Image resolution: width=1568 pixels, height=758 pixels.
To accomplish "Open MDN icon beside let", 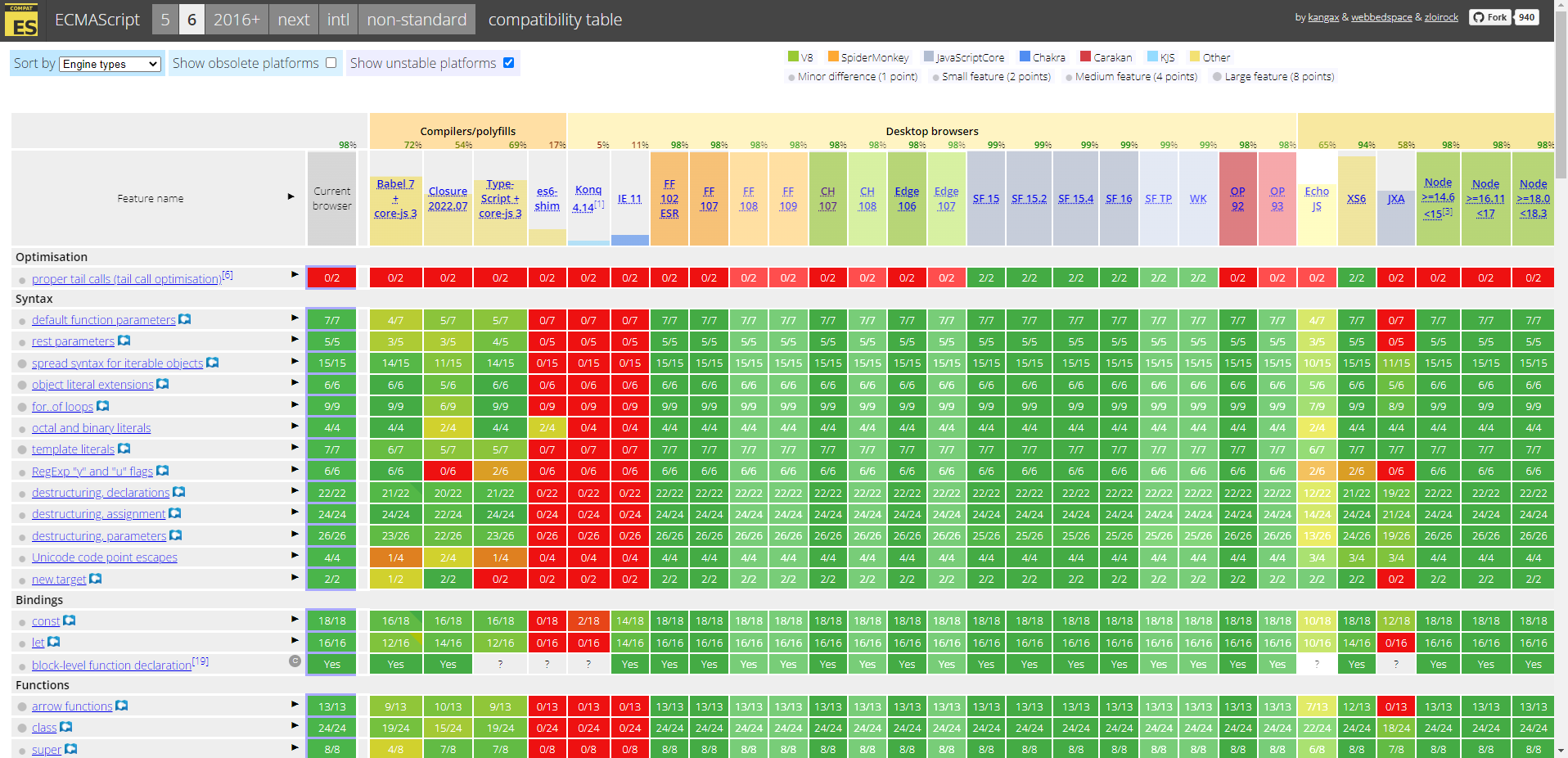I will [x=54, y=642].
